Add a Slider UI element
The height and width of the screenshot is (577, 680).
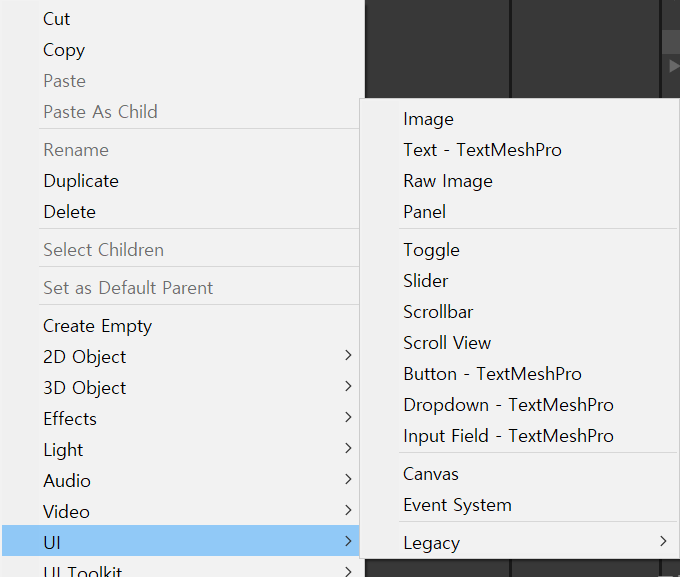tap(520, 281)
